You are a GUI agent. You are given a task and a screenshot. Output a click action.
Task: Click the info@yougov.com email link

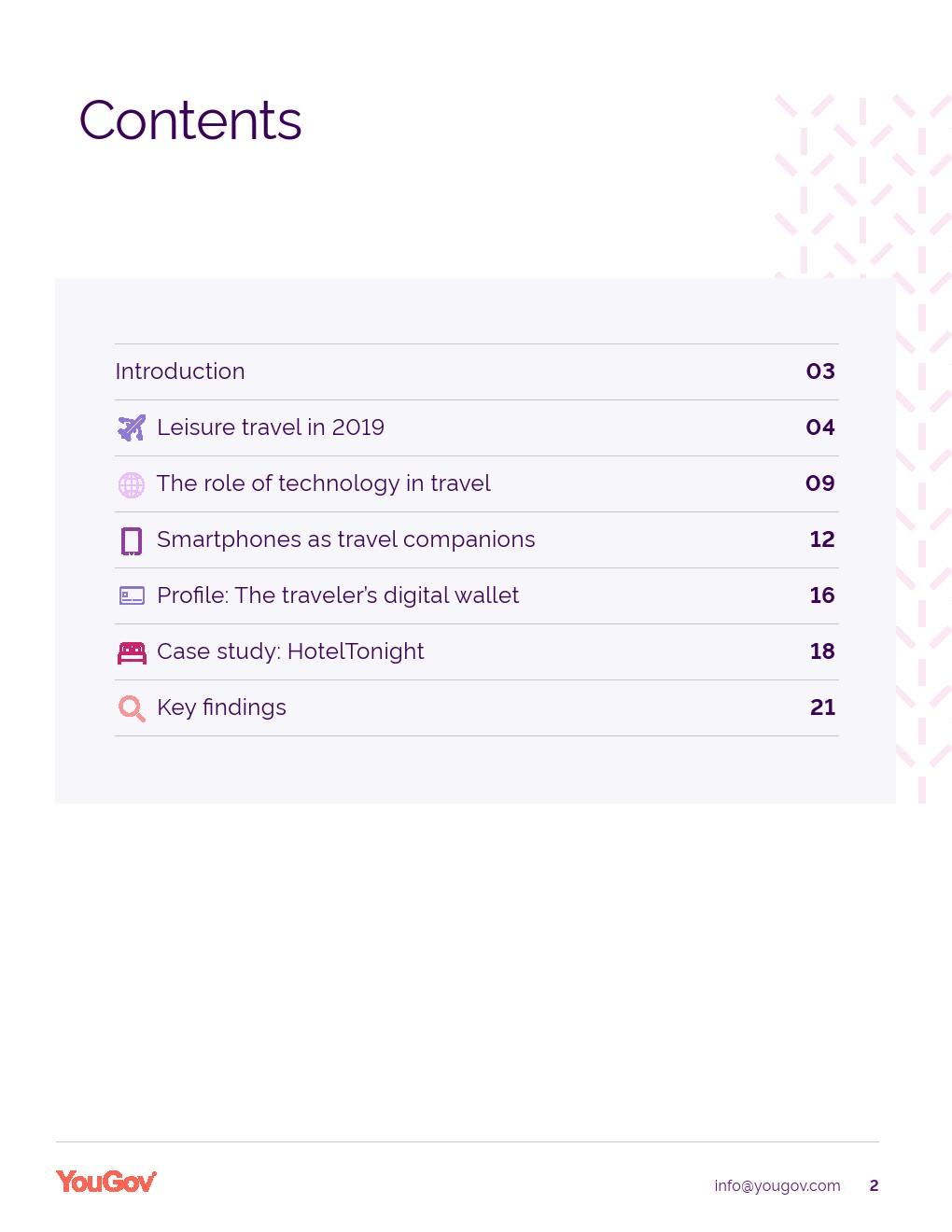tap(777, 1185)
